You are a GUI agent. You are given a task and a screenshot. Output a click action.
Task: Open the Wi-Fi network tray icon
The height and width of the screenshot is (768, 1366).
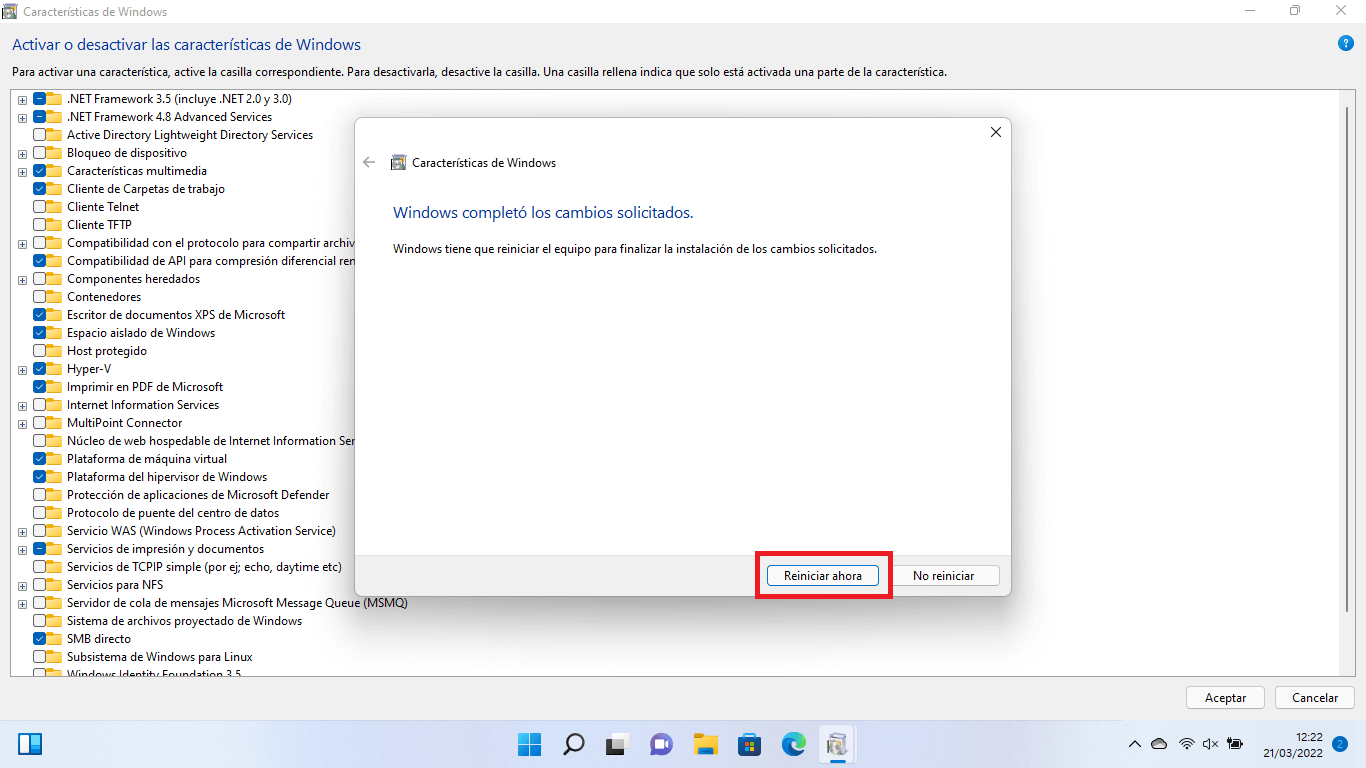[1187, 744]
